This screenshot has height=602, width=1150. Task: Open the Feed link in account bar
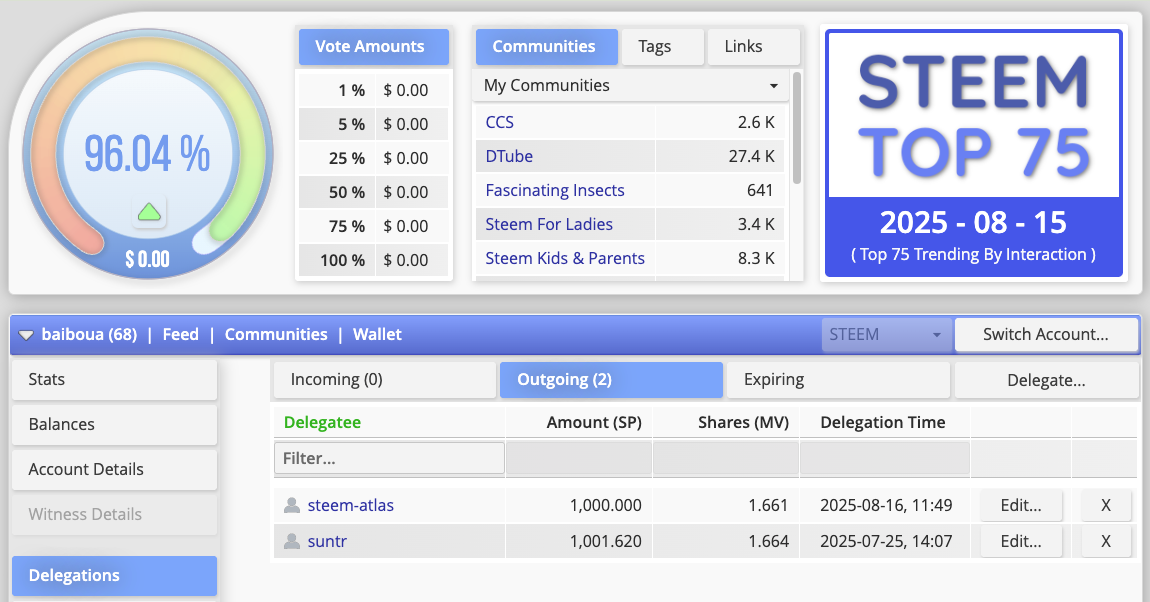[180, 335]
